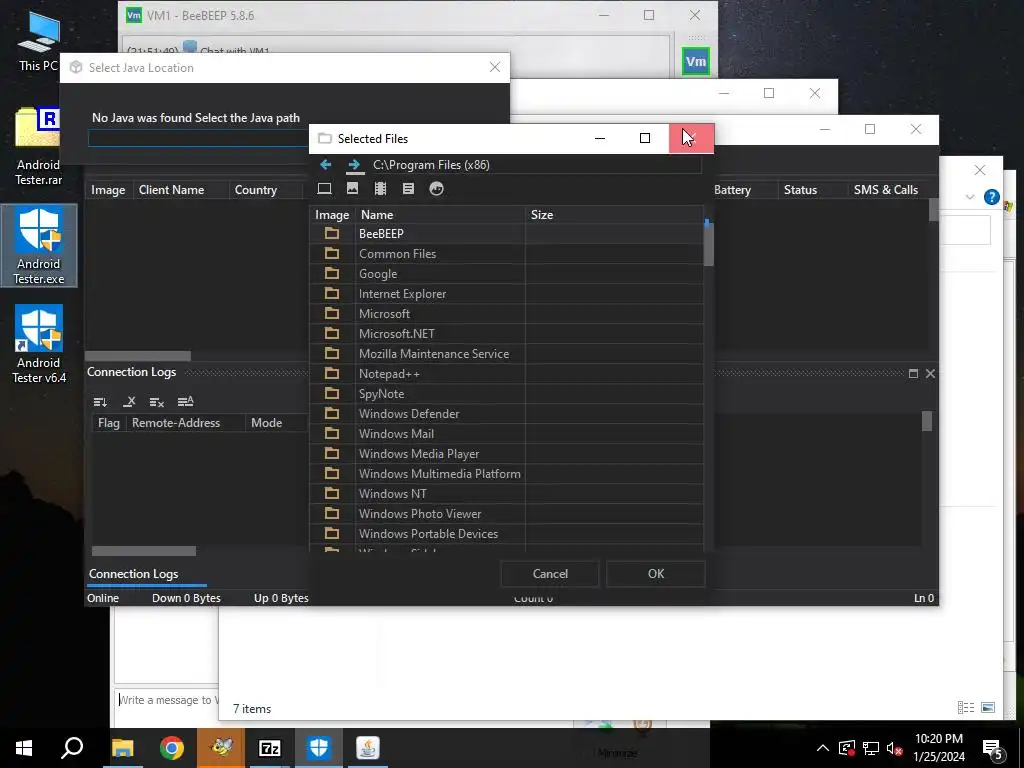The width and height of the screenshot is (1024, 768).
Task: Select the Internet Explorer folder row
Action: pos(507,294)
